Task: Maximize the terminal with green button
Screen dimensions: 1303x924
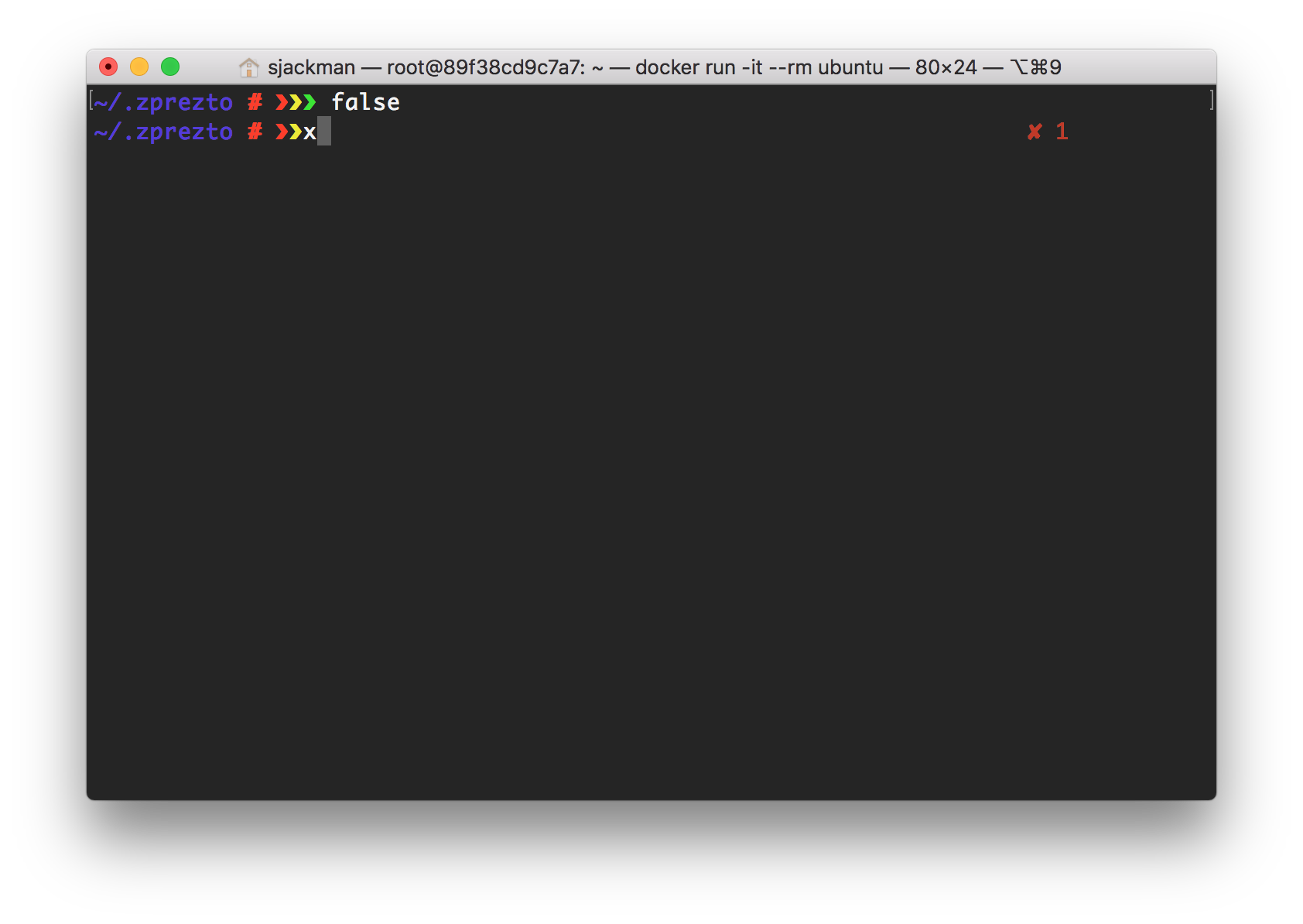Action: click(170, 67)
